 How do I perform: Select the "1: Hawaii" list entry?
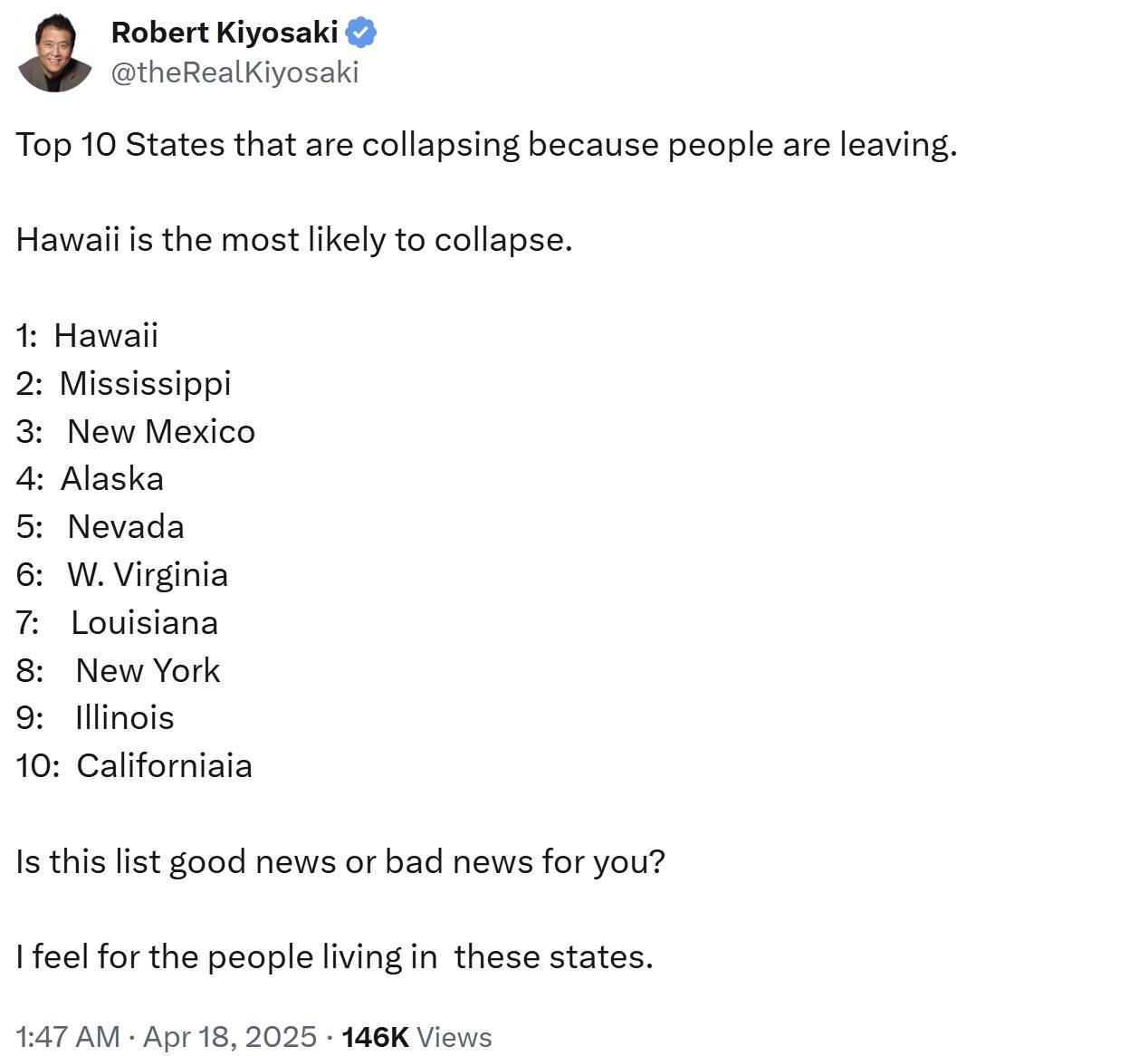(x=87, y=335)
